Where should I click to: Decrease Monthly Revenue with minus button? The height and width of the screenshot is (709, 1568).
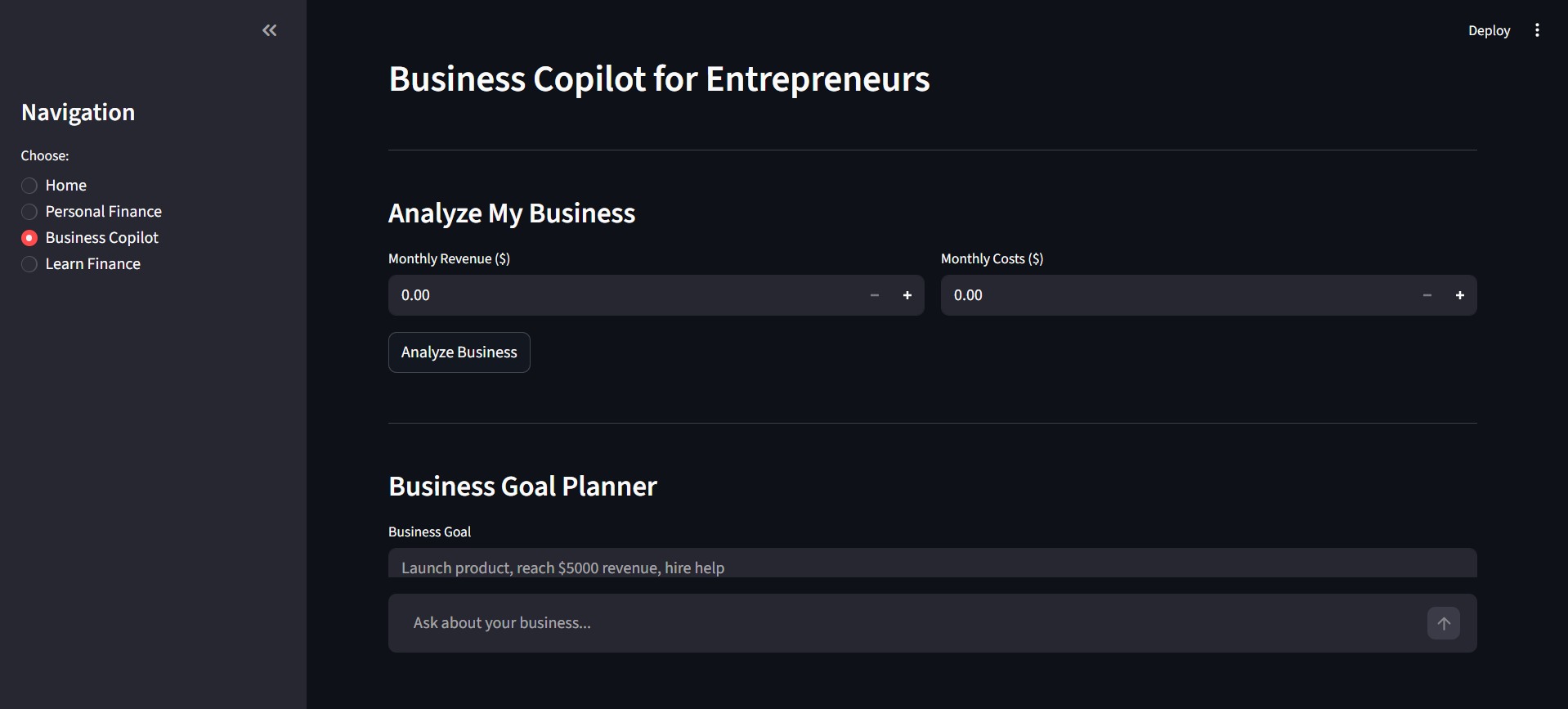(874, 295)
